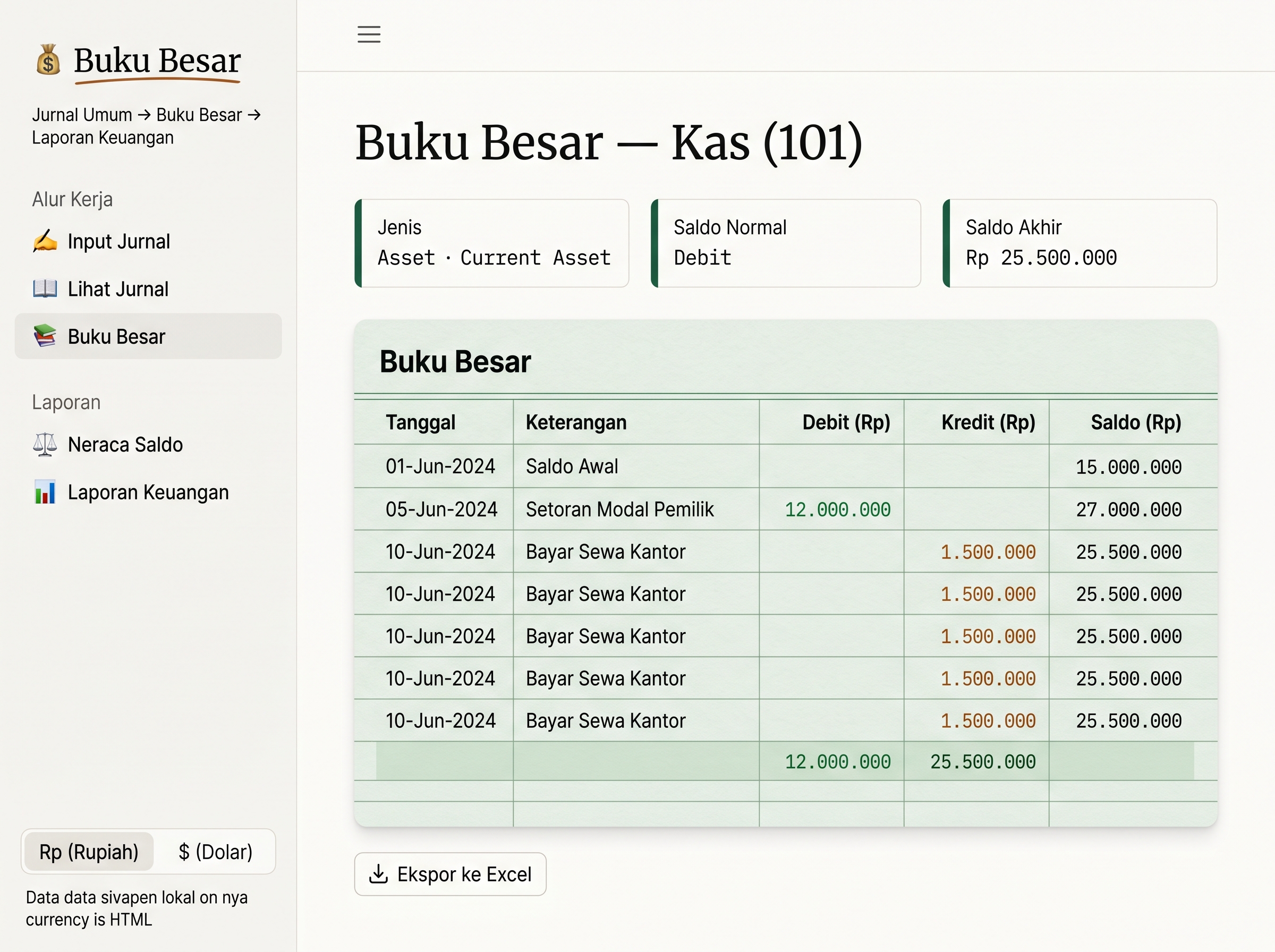Click the 27.000.000 saldo value
1275x952 pixels.
[x=1129, y=509]
